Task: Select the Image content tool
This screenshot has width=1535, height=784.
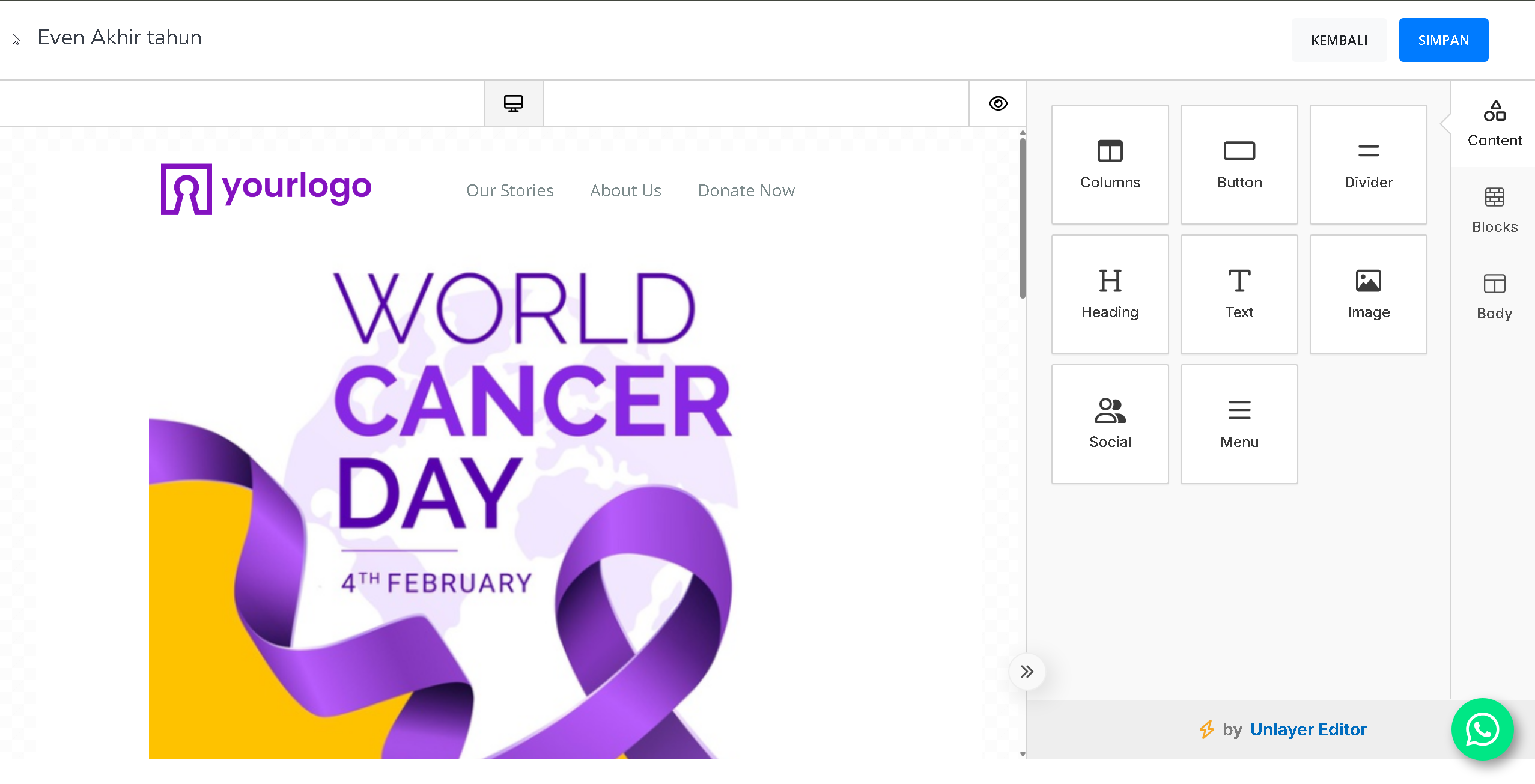Action: pyautogui.click(x=1368, y=294)
